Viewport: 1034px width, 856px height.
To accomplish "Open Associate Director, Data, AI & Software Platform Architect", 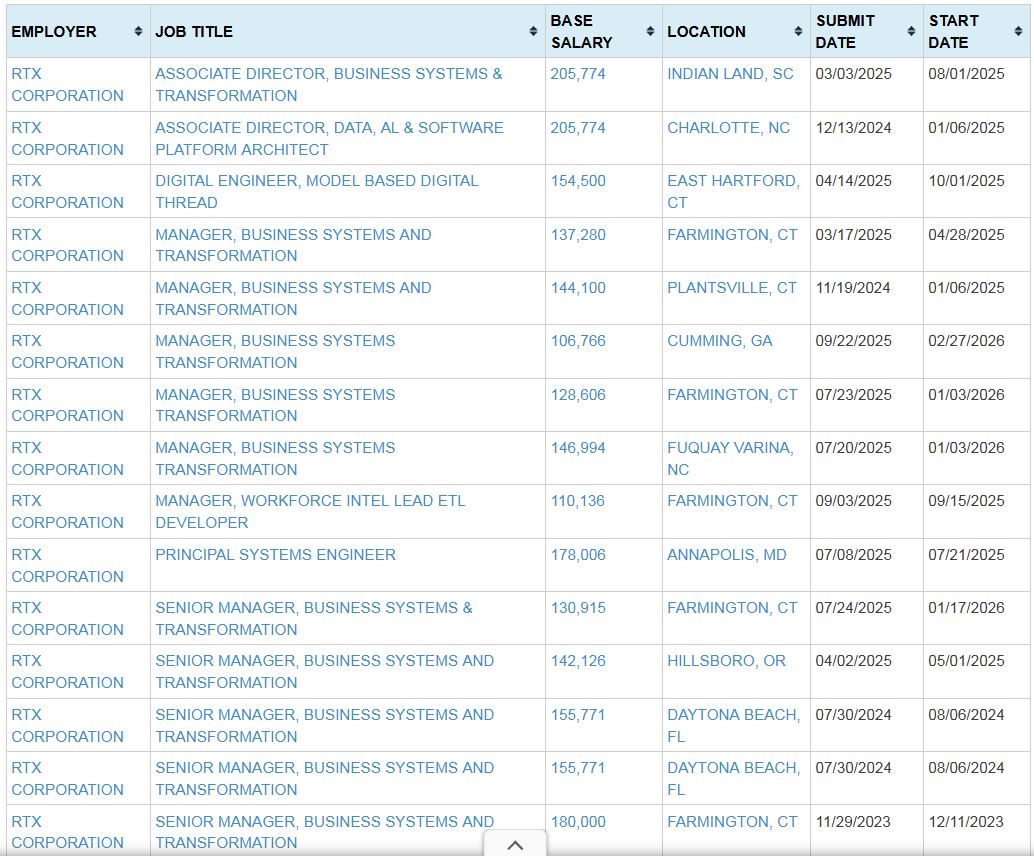I will tap(329, 138).
